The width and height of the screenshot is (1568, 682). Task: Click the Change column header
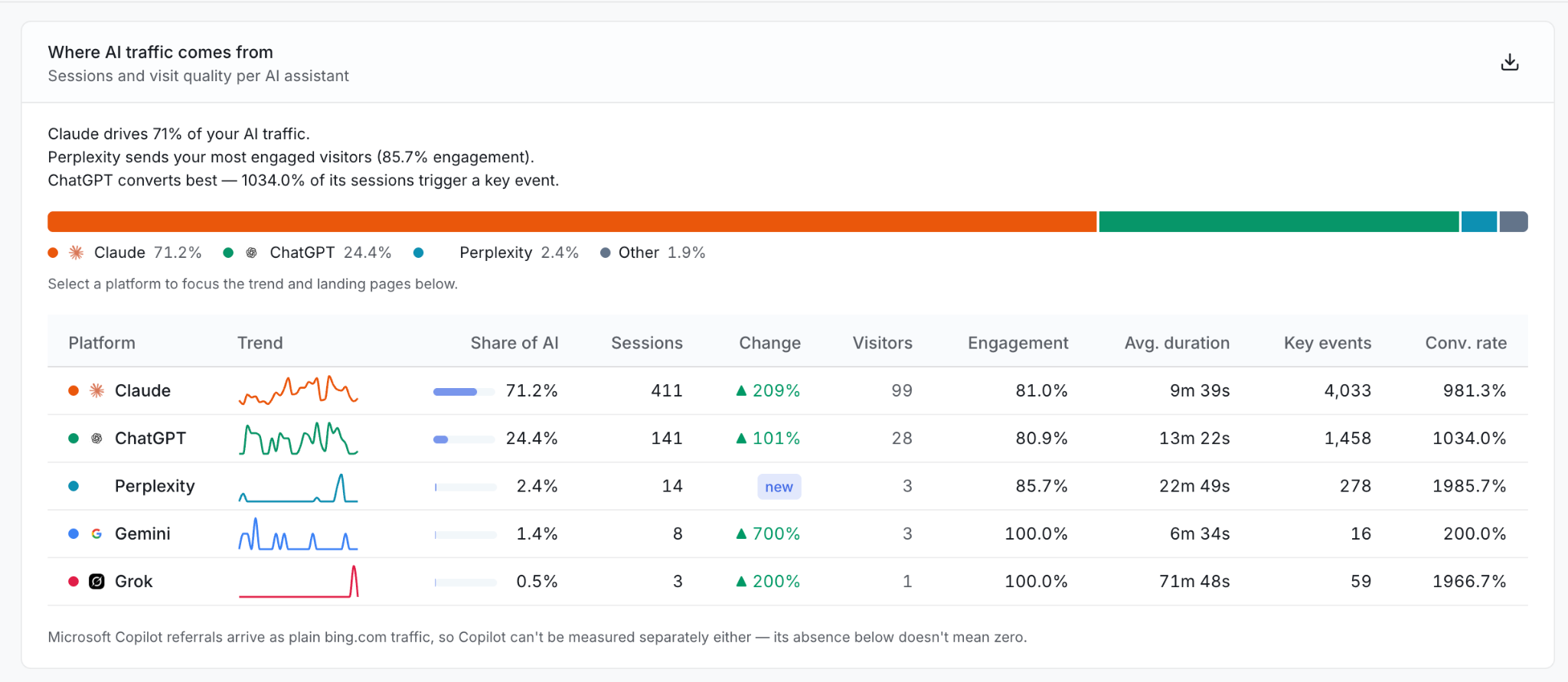pyautogui.click(x=769, y=343)
